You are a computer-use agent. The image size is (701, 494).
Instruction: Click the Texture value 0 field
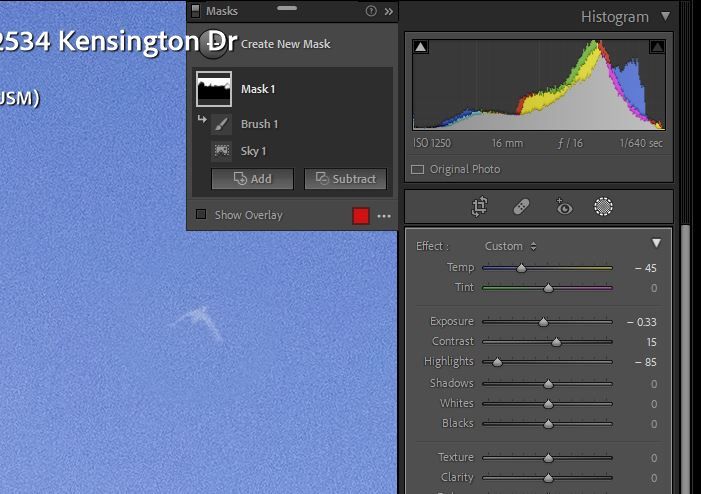(x=654, y=458)
